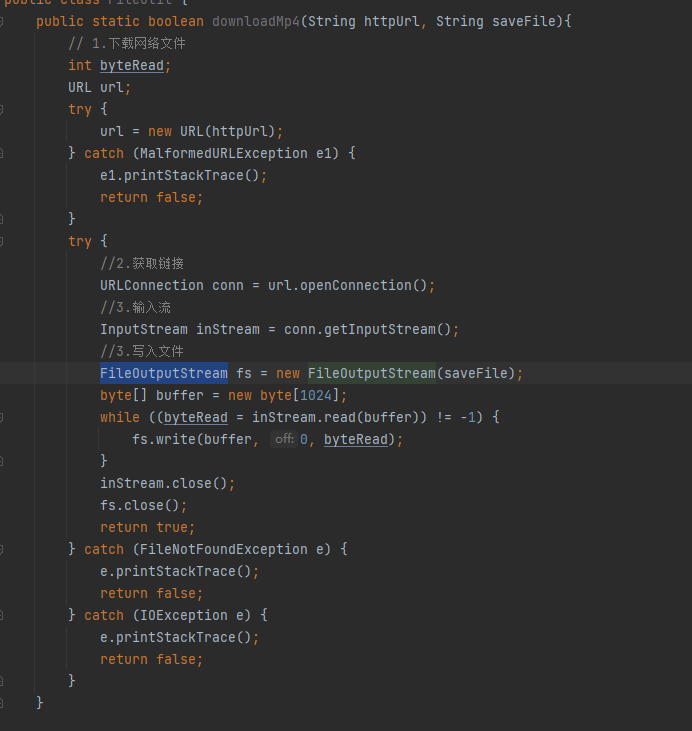Click the 1024 buffer size number
This screenshot has width=692, height=731.
(x=316, y=395)
